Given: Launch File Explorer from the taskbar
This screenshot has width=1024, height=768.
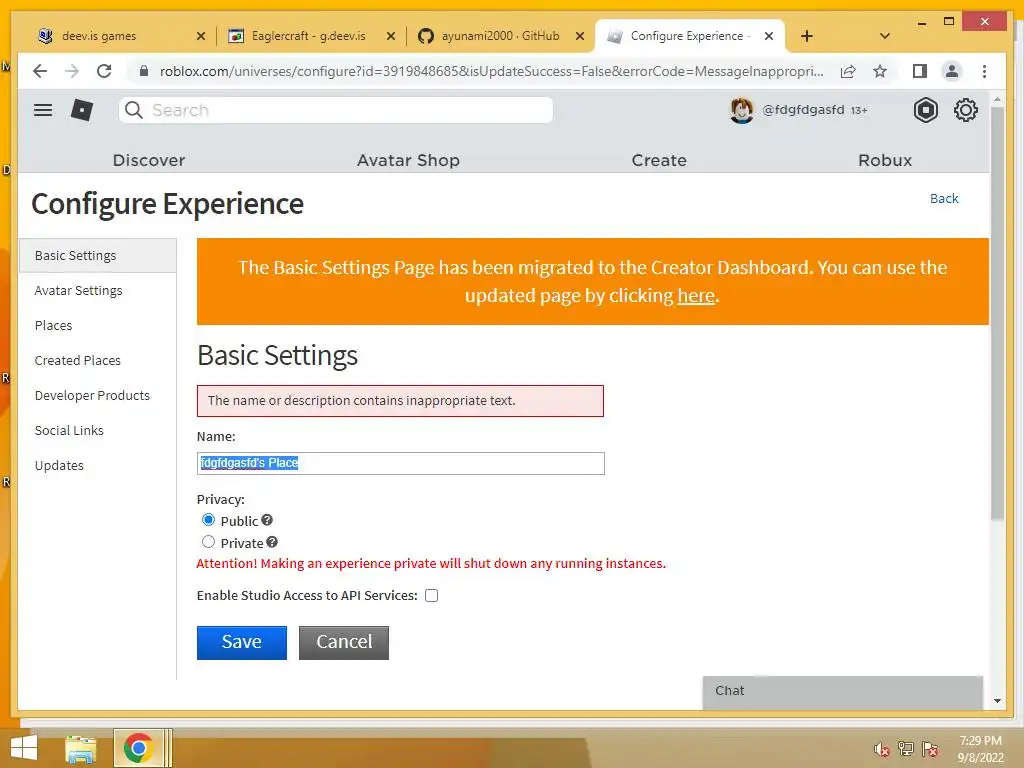Looking at the screenshot, I should click(81, 749).
